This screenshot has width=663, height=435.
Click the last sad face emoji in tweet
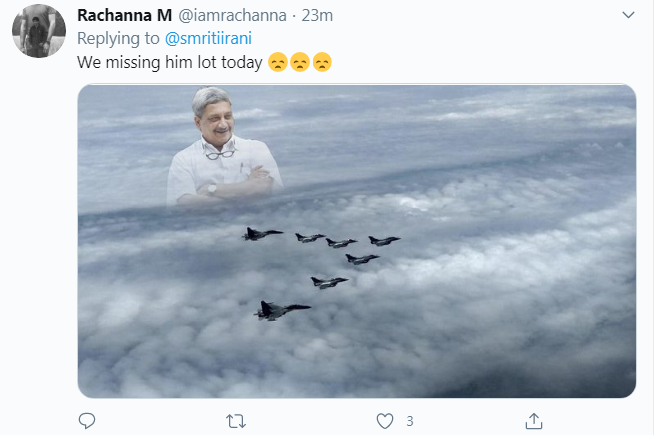pyautogui.click(x=322, y=63)
